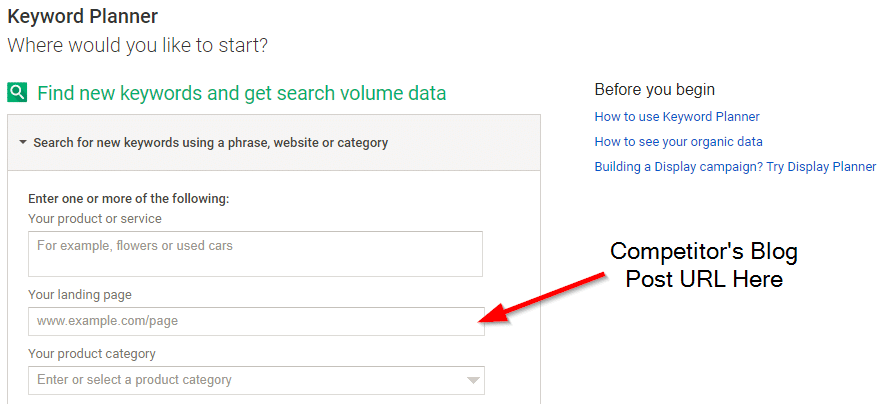Click the green magnifying glass search icon
893x404 pixels.
click(x=17, y=92)
